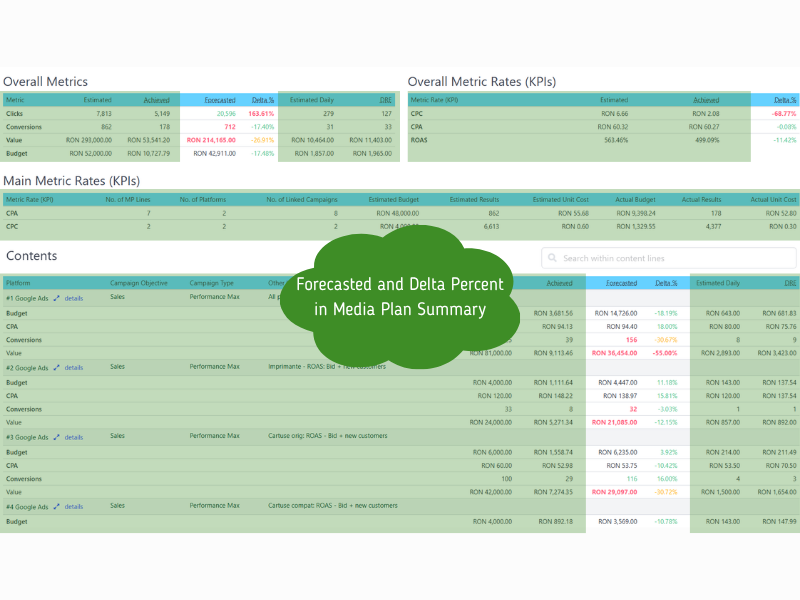Open #1 Google Ads via its expand arrow icon
This screenshot has width=800, height=600.
[55, 298]
